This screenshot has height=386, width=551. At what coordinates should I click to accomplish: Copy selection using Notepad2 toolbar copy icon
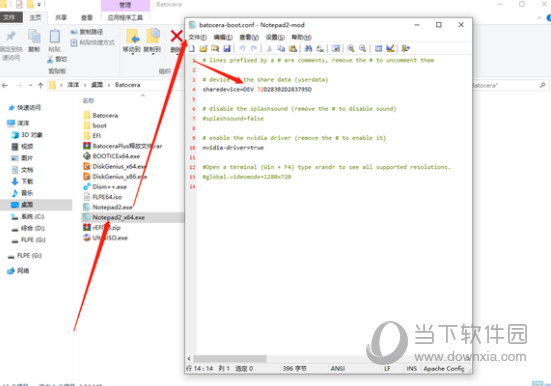coord(281,49)
